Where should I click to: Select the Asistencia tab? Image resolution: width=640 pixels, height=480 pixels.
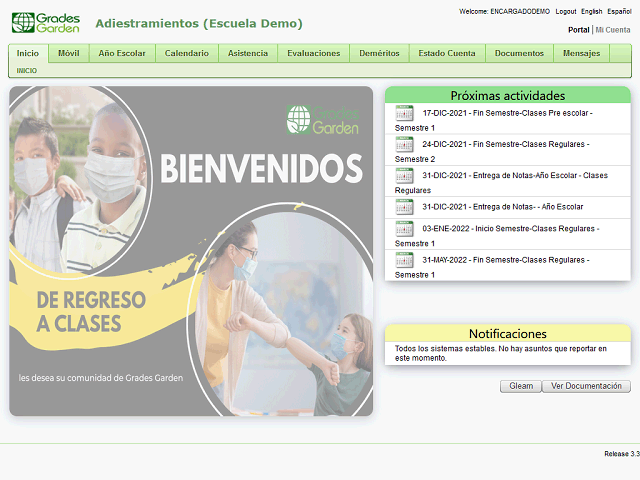click(247, 53)
